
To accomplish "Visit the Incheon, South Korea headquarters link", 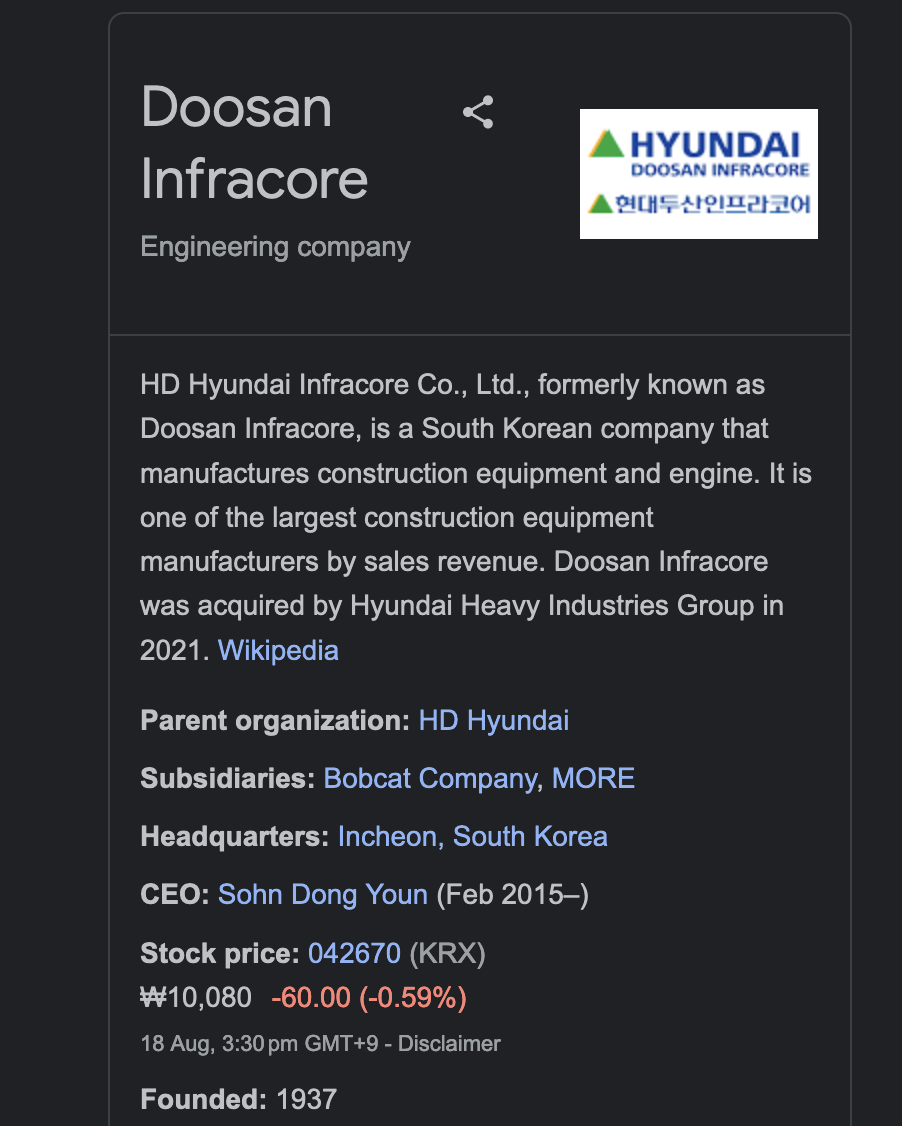I will point(473,837).
